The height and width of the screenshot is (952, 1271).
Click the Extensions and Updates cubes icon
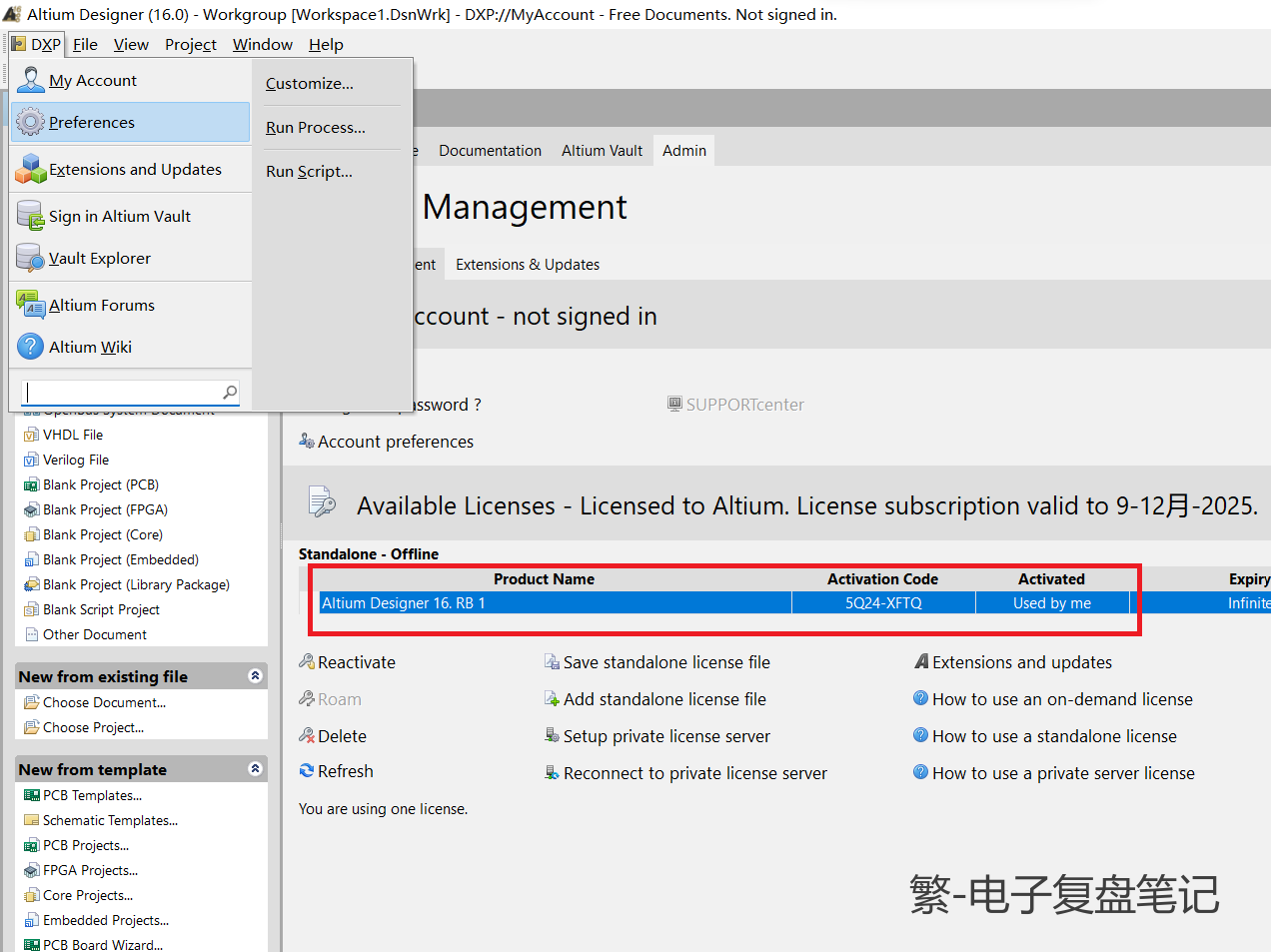point(31,169)
